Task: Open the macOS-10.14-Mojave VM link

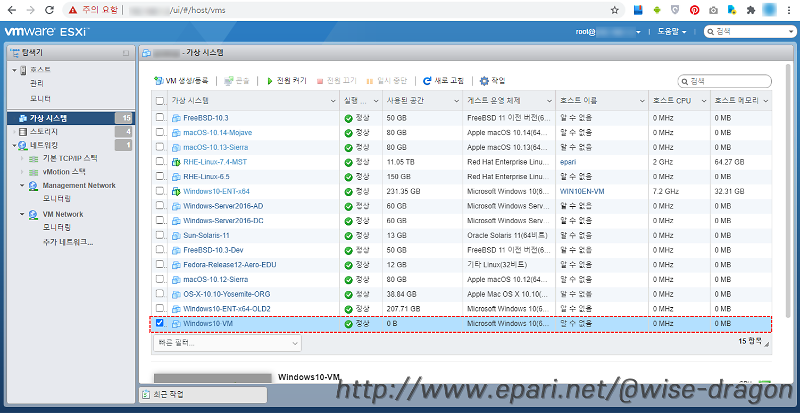Action: tap(217, 133)
